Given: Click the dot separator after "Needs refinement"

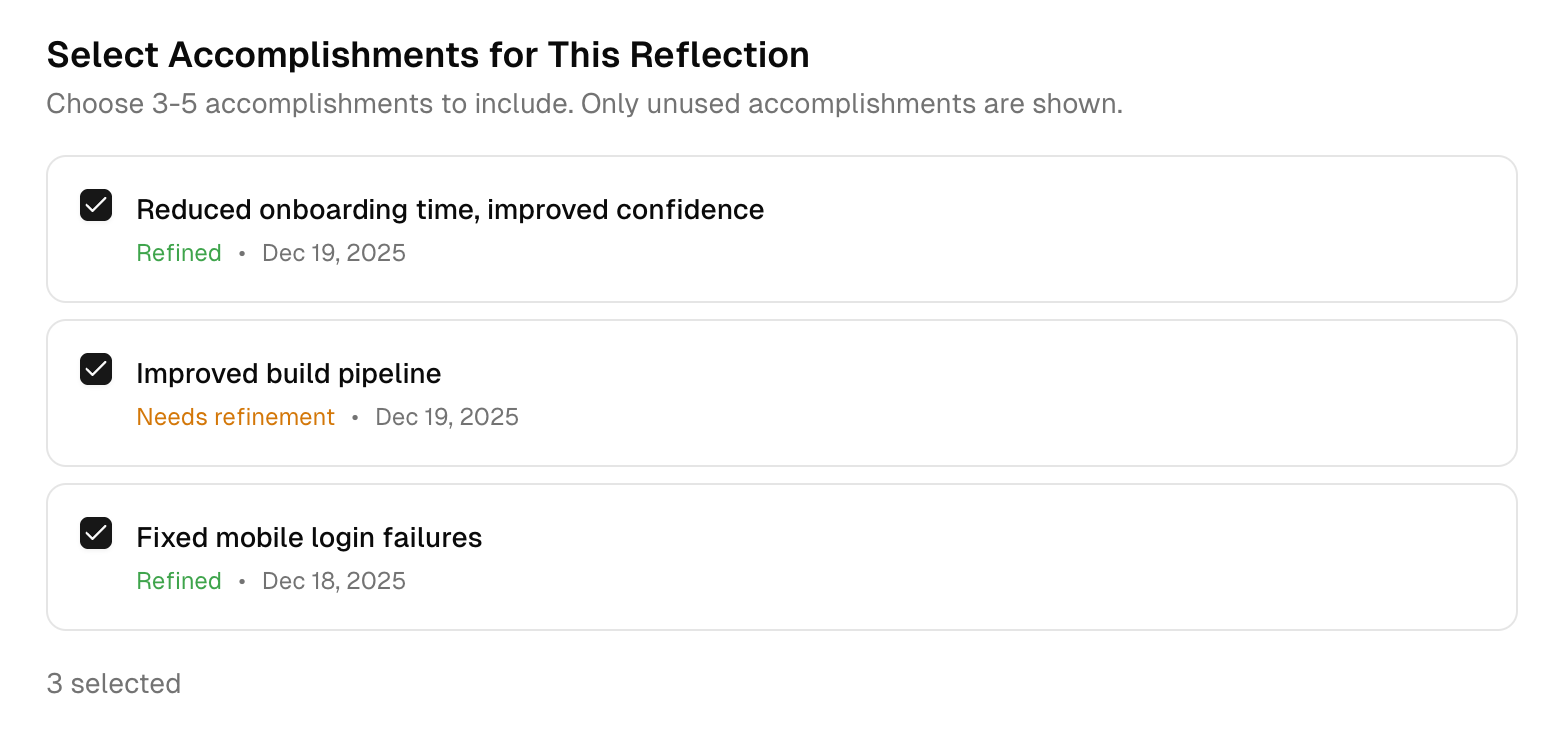Looking at the screenshot, I should (355, 418).
